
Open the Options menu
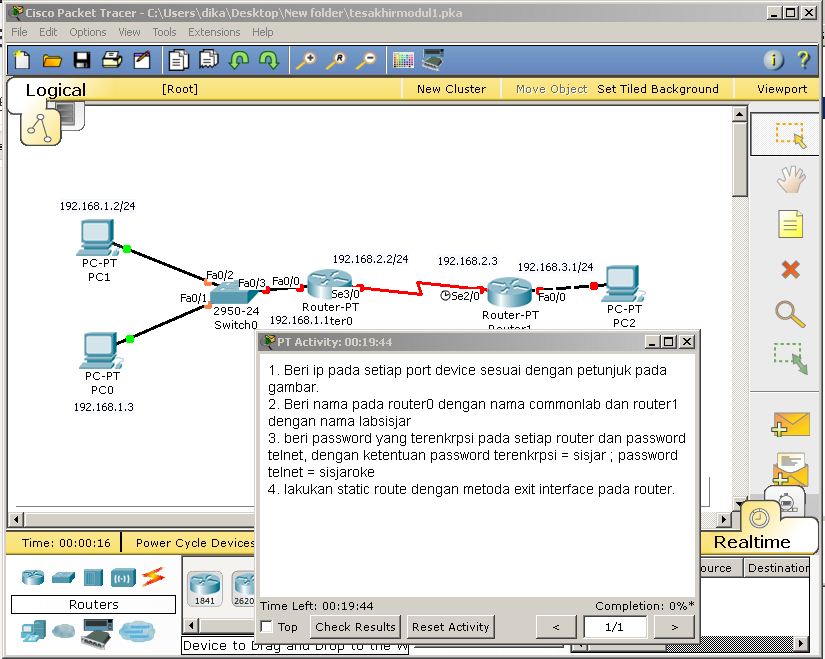click(88, 32)
